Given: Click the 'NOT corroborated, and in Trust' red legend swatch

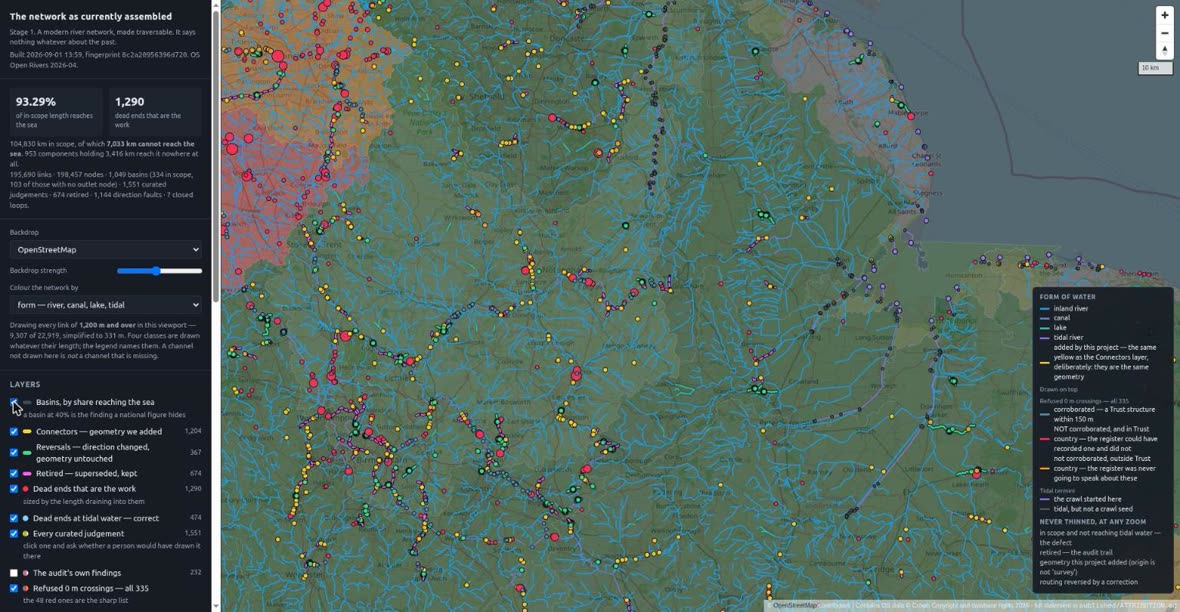Looking at the screenshot, I should pos(1045,439).
